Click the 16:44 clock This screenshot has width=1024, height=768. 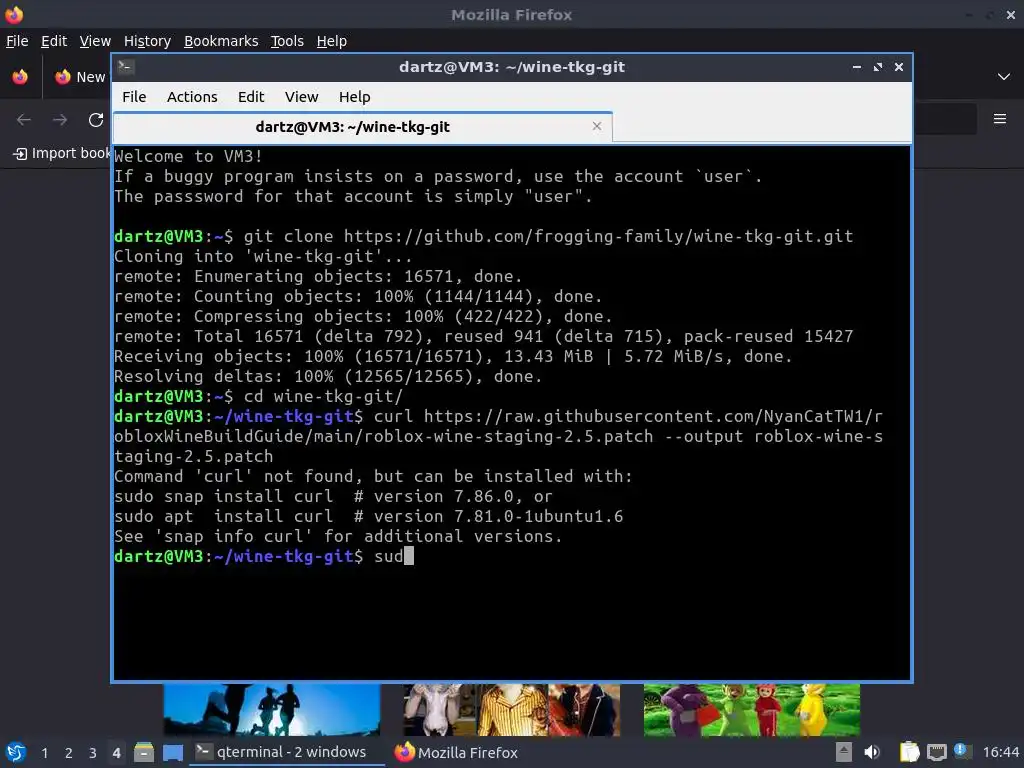[1000, 752]
